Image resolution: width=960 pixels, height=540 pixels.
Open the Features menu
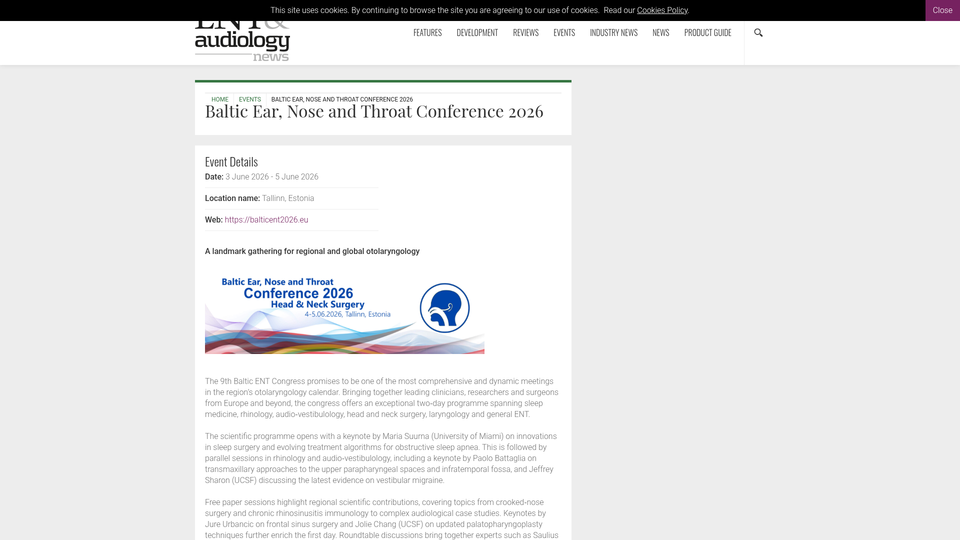[427, 32]
